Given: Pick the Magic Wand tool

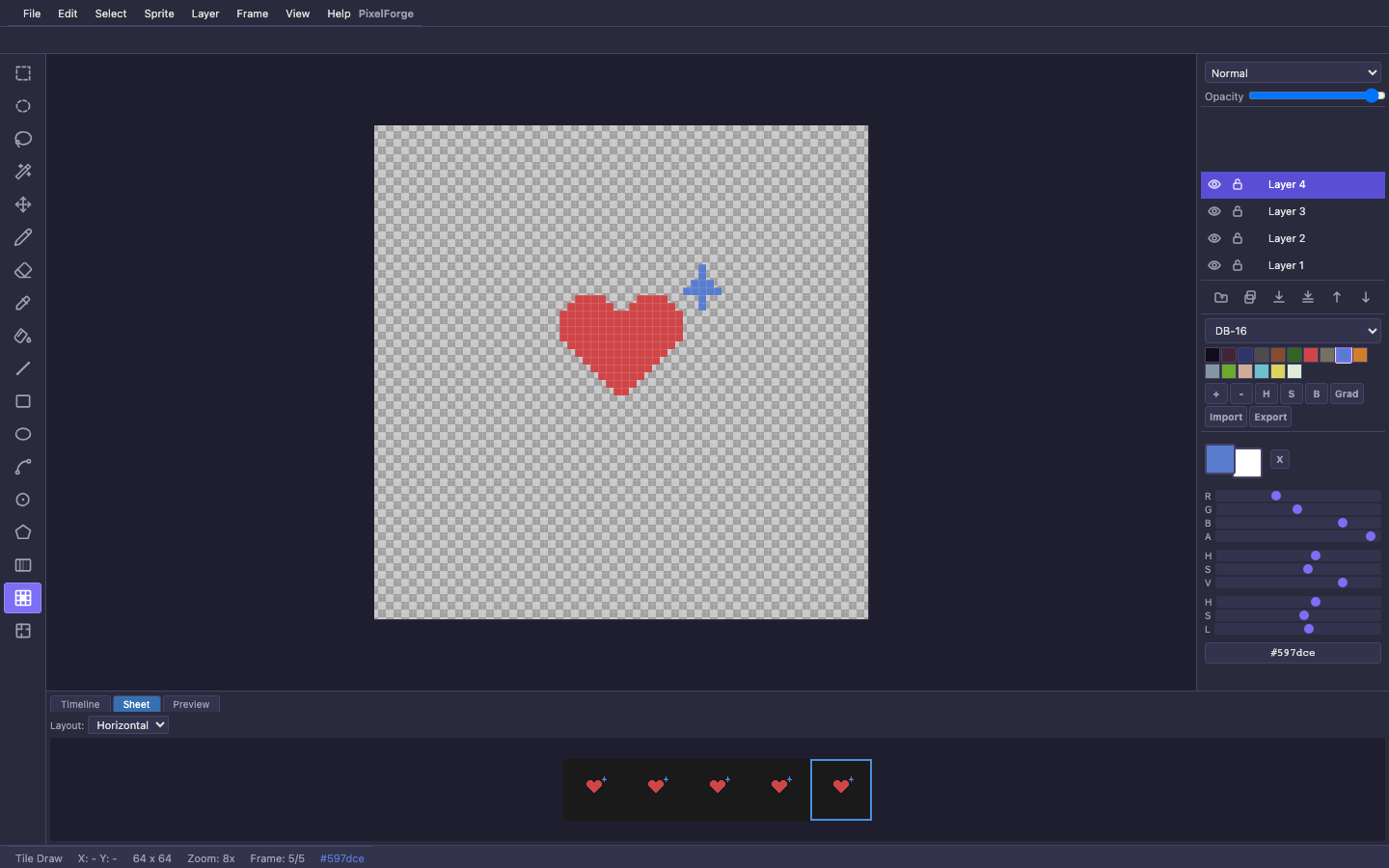Looking at the screenshot, I should pyautogui.click(x=23, y=172).
